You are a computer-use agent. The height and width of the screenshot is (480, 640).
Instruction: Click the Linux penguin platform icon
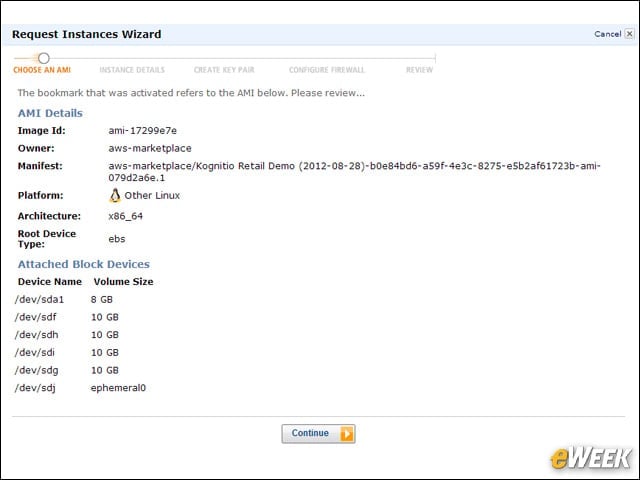pos(115,196)
